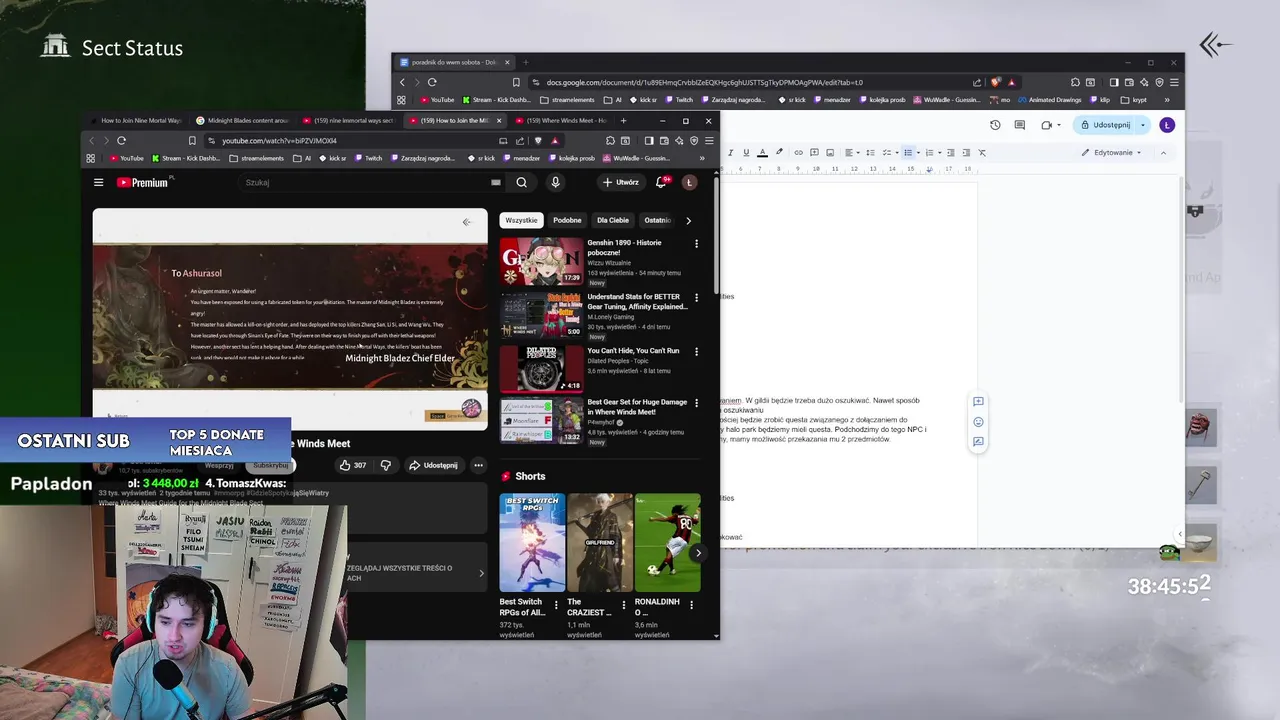The image size is (1280, 720).
Task: Like the video with 307 likes
Action: pos(352,465)
